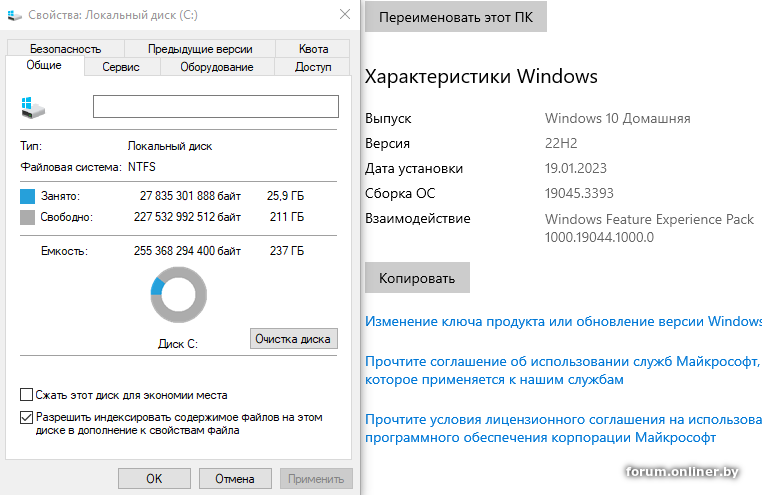Click the '237 ГБ' capacity value
This screenshot has width=762, height=495.
(x=287, y=251)
